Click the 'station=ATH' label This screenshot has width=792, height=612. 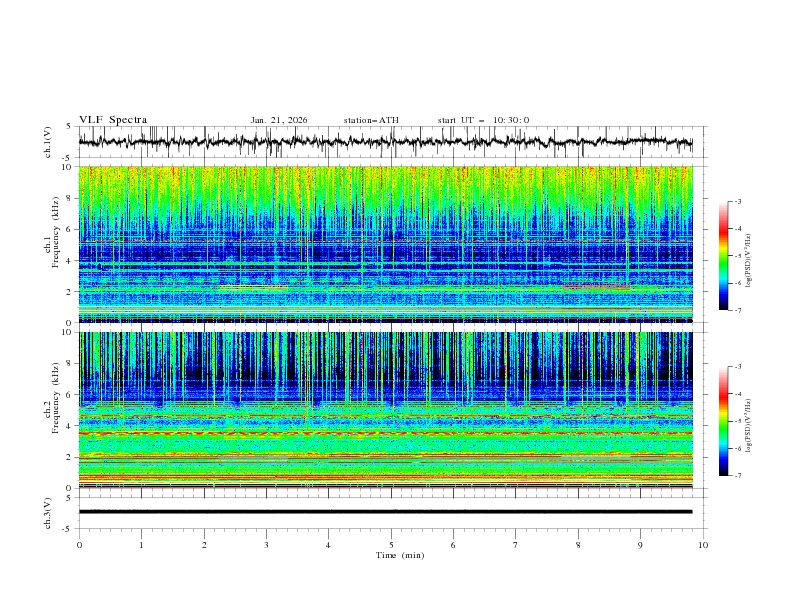click(x=371, y=120)
